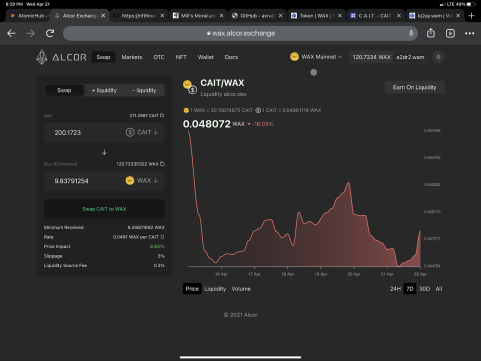Tap the microphone icon in address bar

[411, 33]
